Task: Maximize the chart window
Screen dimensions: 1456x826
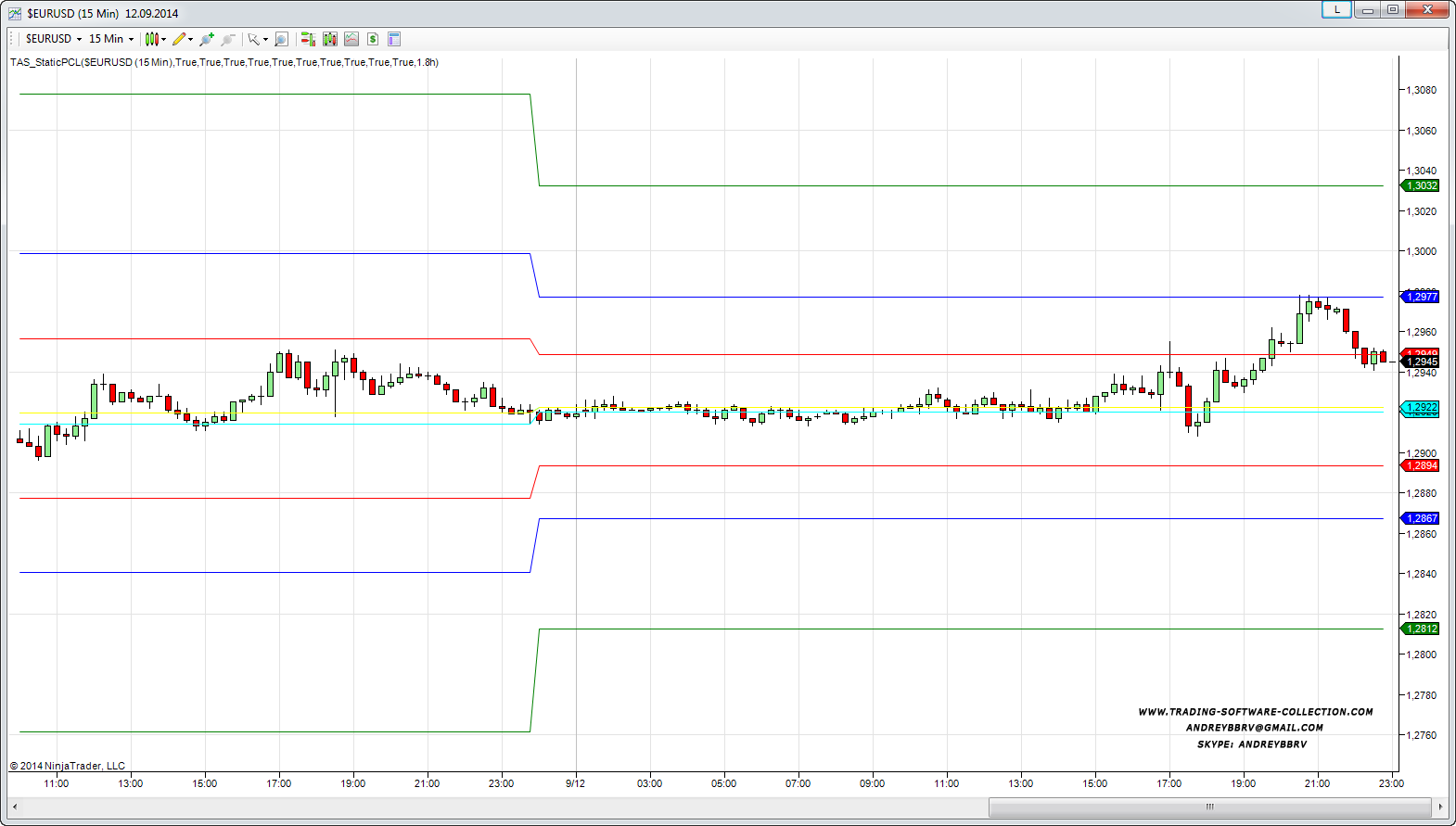Action: [x=1393, y=9]
